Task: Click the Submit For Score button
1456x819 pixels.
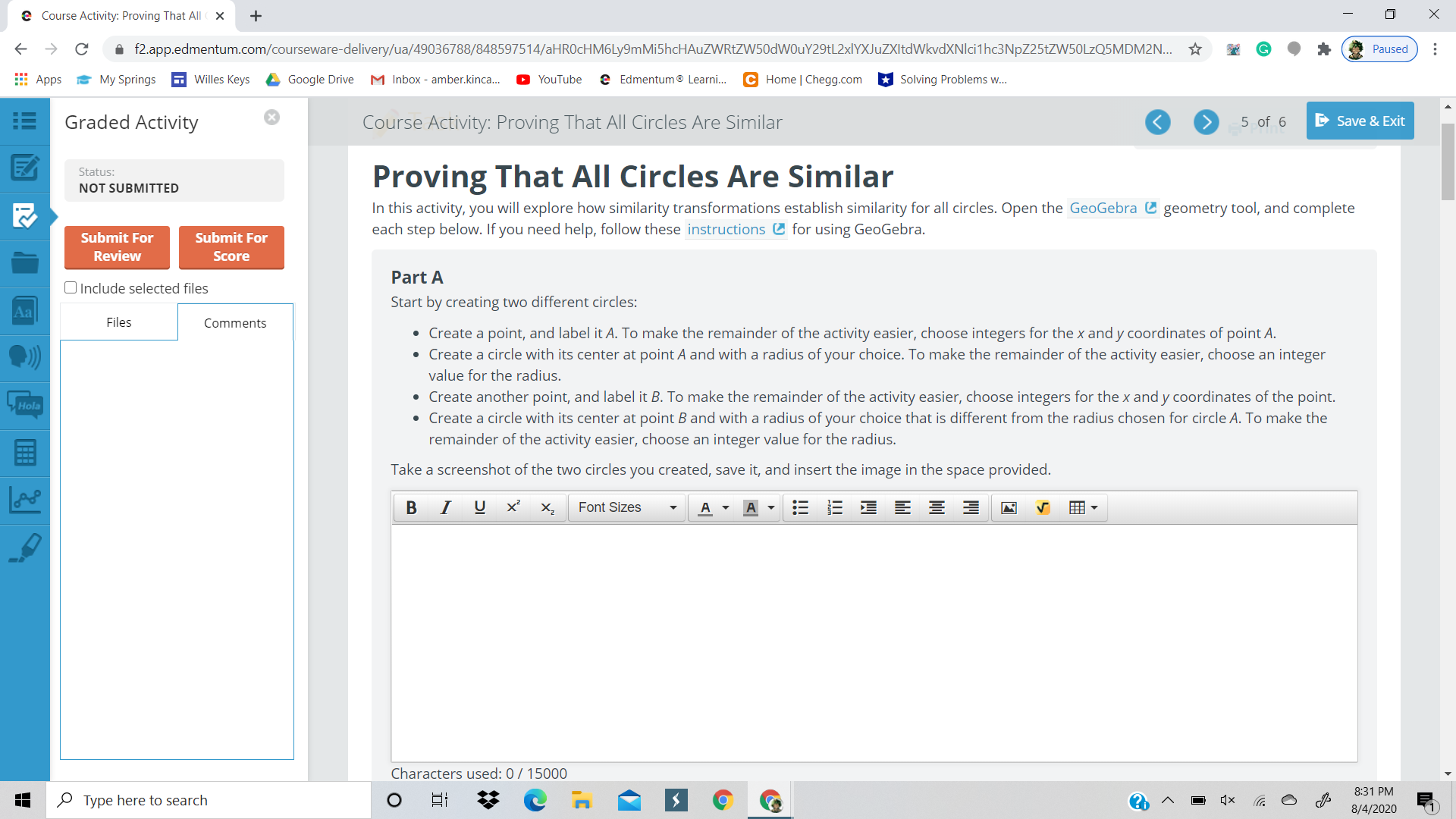Action: click(231, 247)
